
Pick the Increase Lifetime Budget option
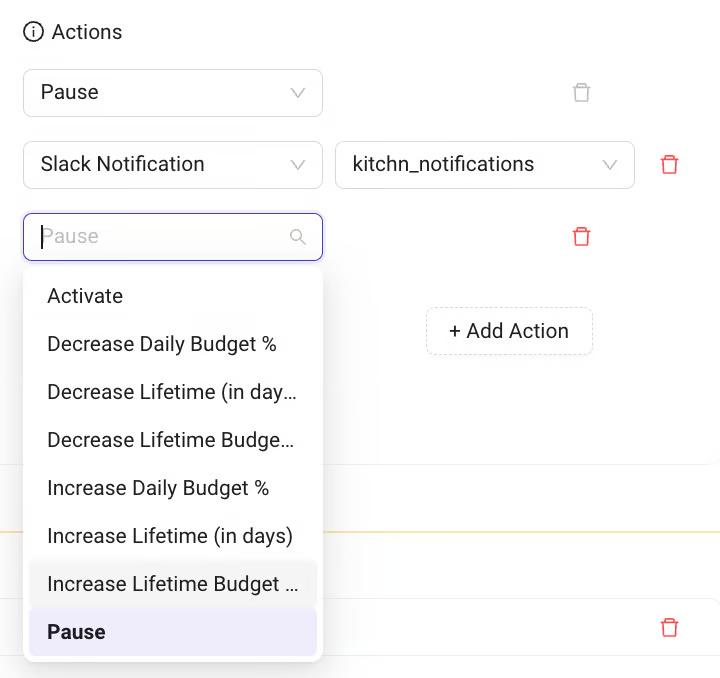click(x=172, y=584)
